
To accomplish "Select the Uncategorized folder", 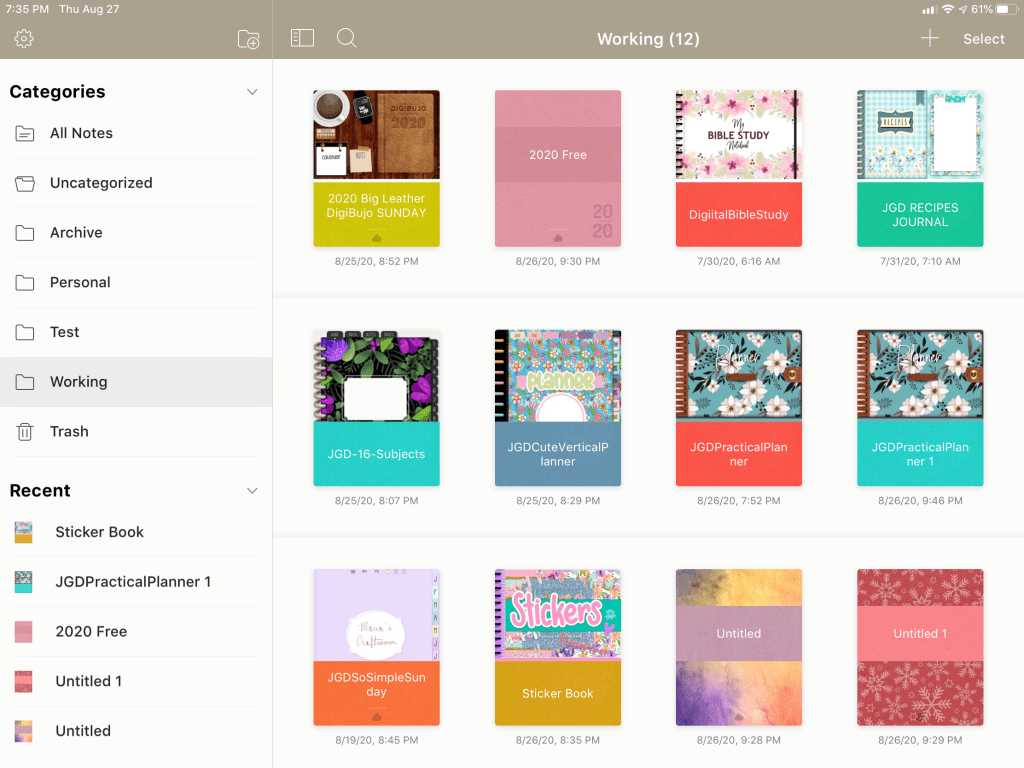I will pyautogui.click(x=100, y=183).
